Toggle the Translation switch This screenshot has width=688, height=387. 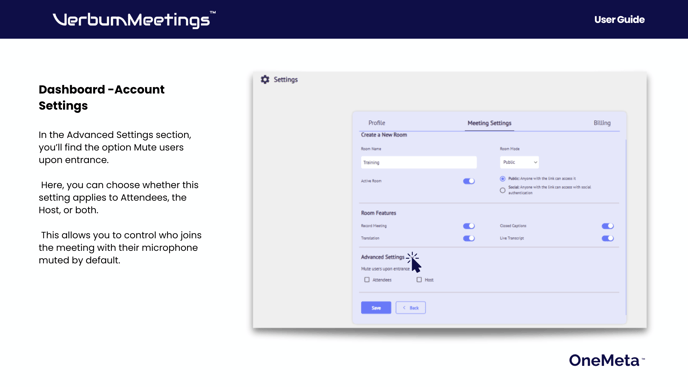coord(469,238)
